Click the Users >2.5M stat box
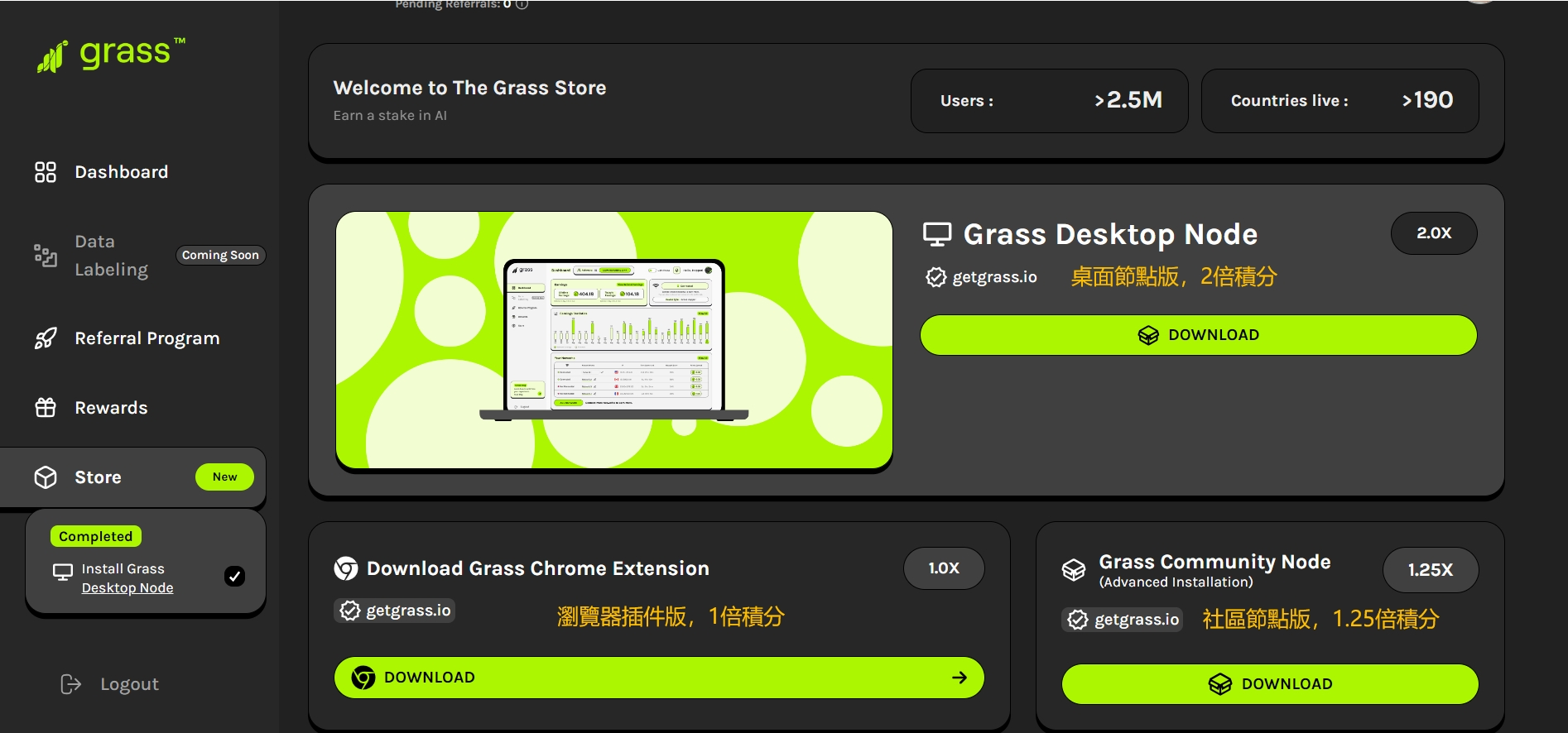Viewport: 1568px width, 733px height. click(x=1049, y=101)
